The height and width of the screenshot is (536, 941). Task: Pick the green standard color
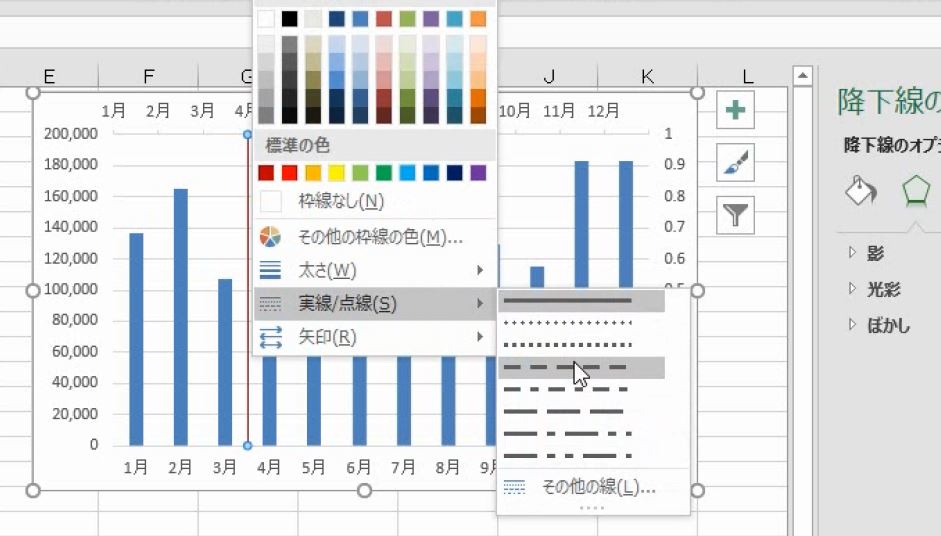[383, 173]
